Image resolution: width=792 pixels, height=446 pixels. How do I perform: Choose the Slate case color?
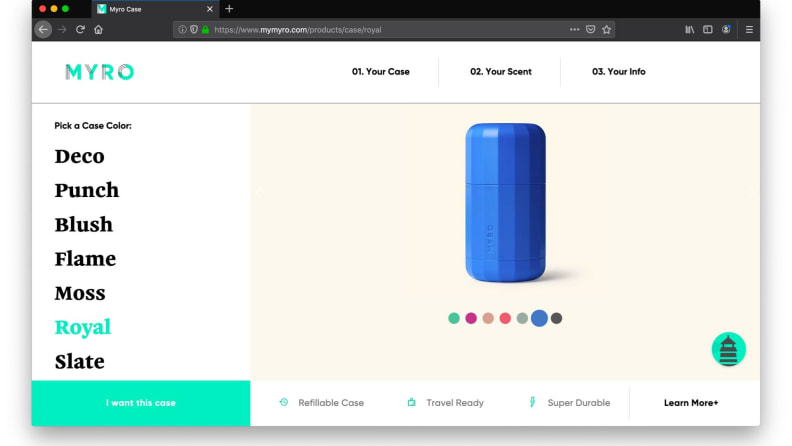pos(80,362)
